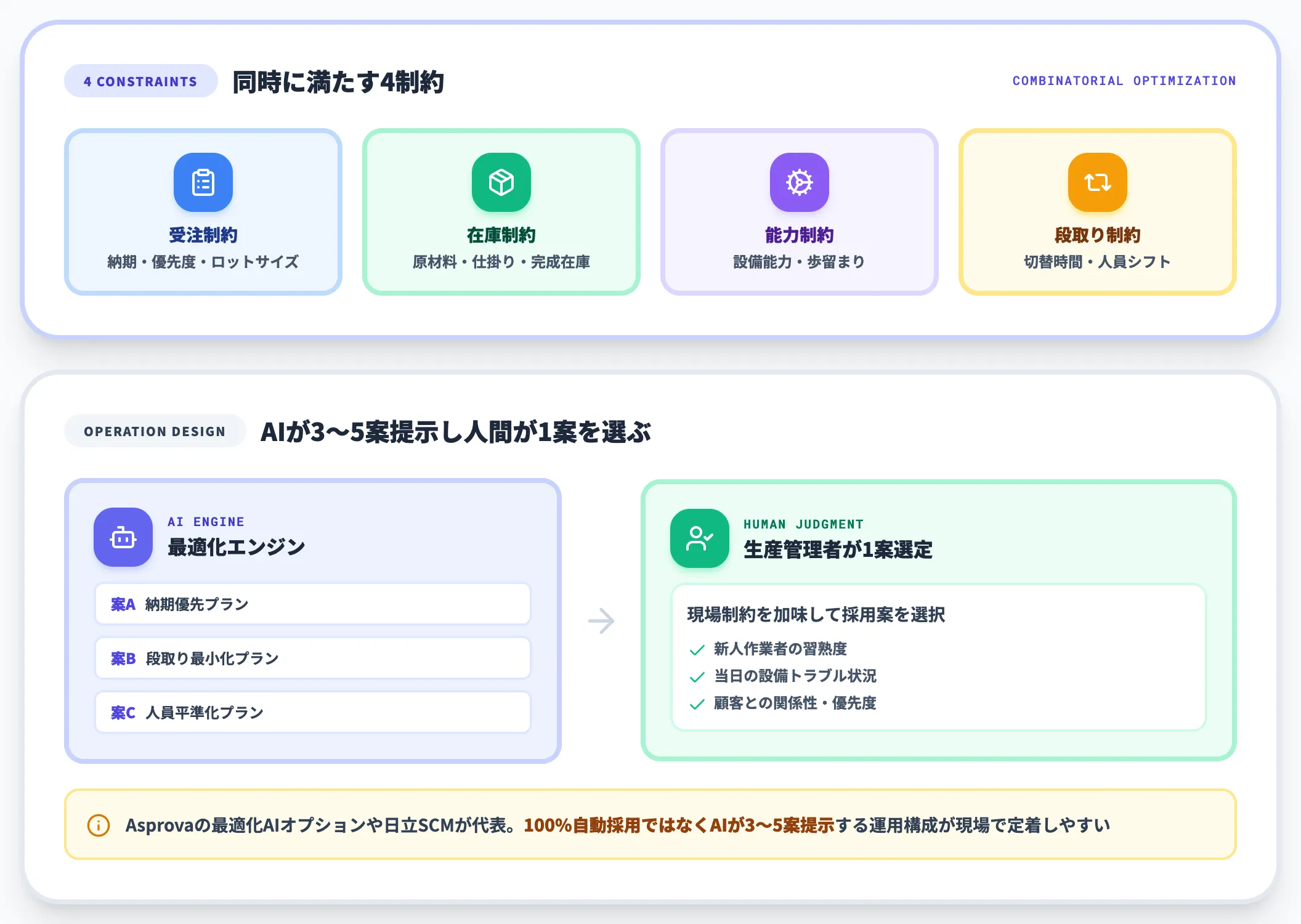This screenshot has height=924, width=1301.
Task: Click the text 納期・優先度・ロットサイズ
Action: tap(203, 262)
